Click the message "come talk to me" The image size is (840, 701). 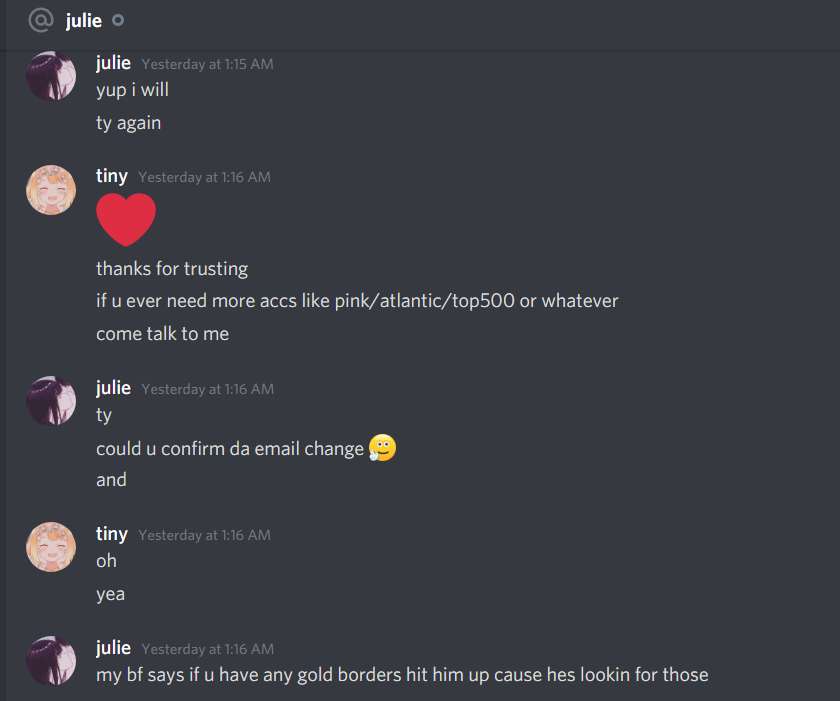tap(162, 334)
